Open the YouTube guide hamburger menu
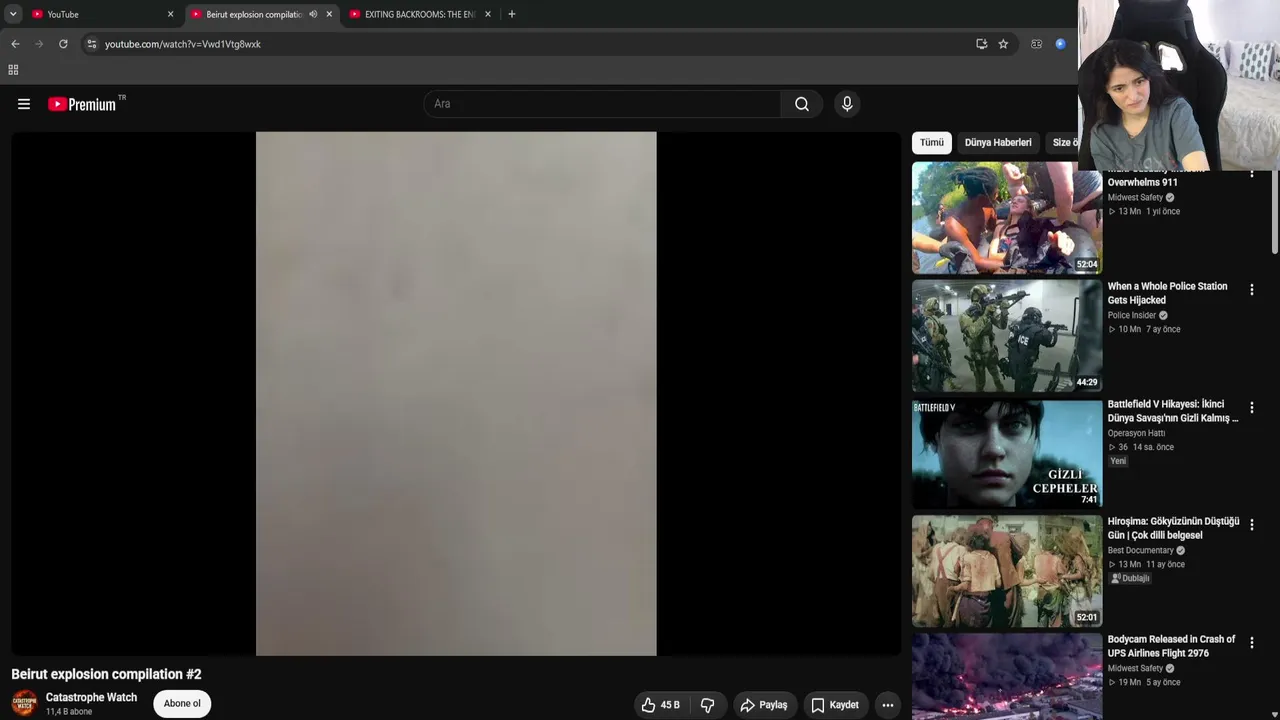The height and width of the screenshot is (720, 1280). coord(24,104)
